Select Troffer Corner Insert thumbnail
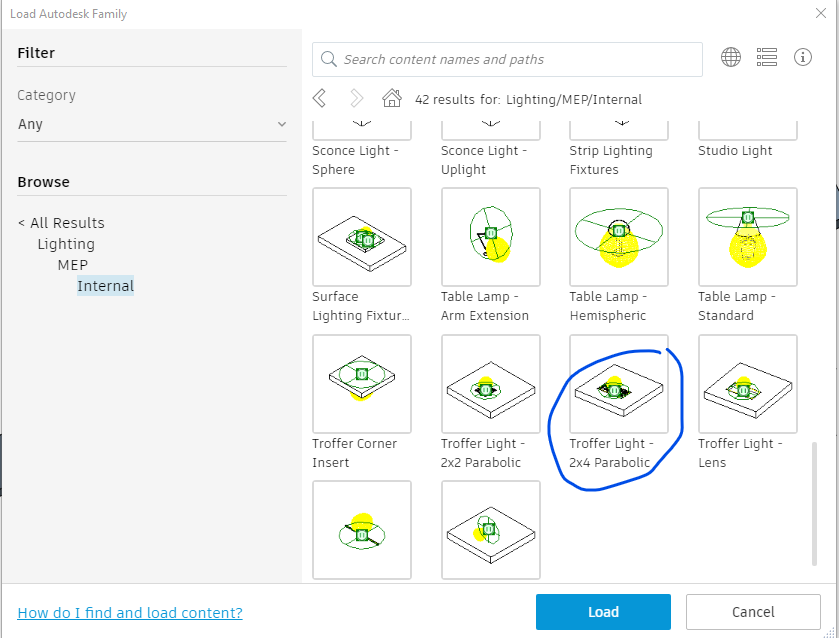This screenshot has width=839, height=638. (x=362, y=384)
